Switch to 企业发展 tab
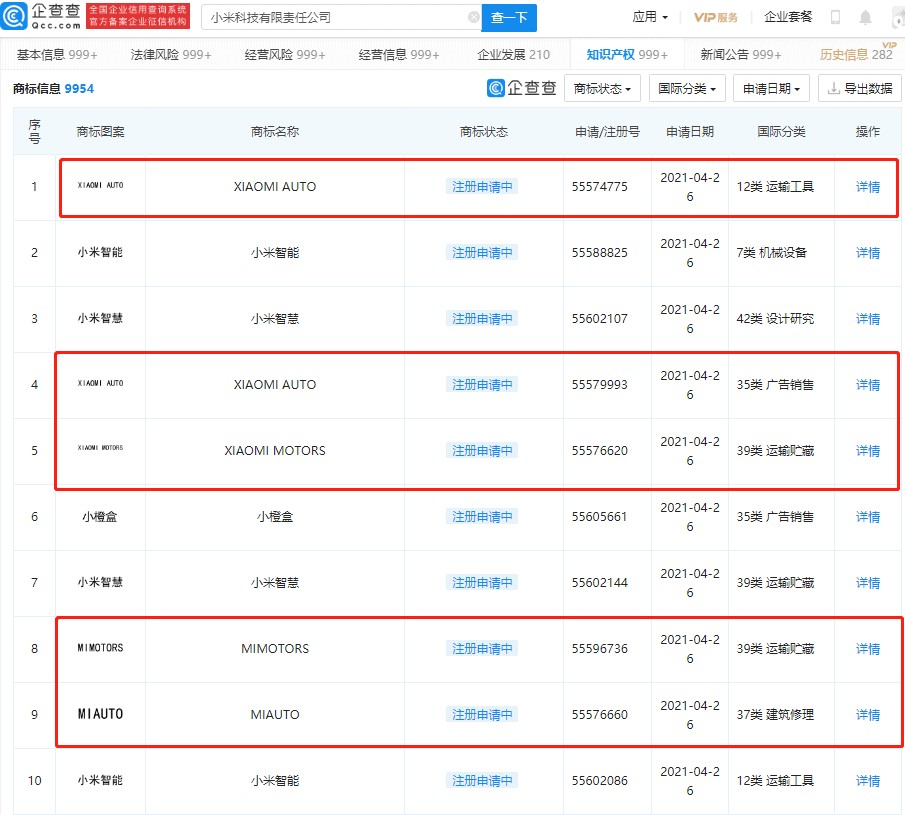The image size is (905, 815). pyautogui.click(x=513, y=55)
